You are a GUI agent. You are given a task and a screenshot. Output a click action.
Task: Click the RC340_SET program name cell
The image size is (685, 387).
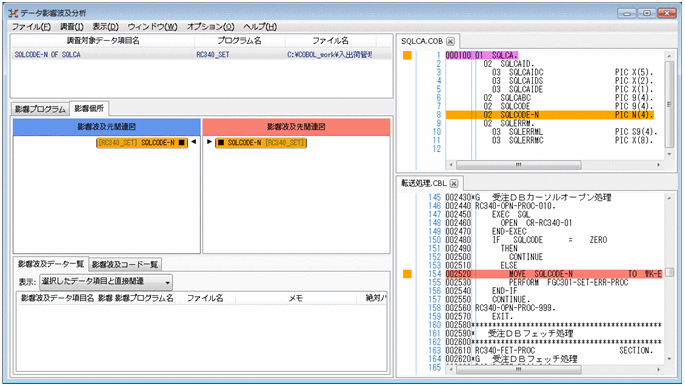213,55
